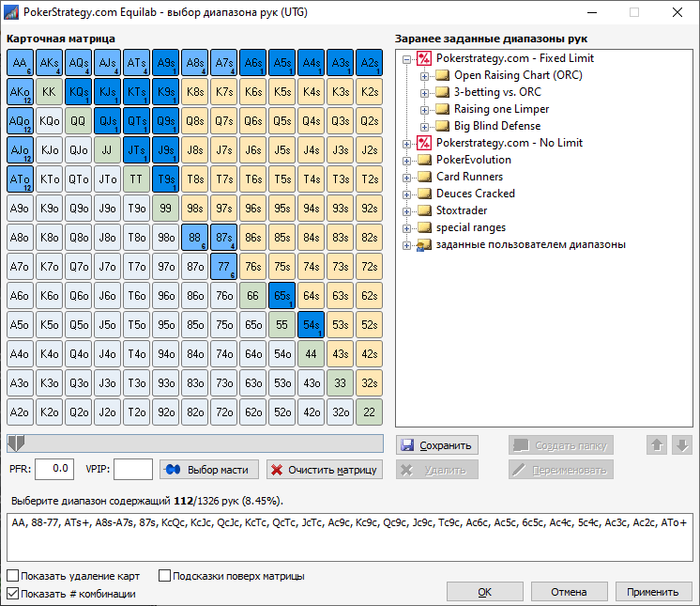Viewport: 700px width, 606px height.
Task: Click the Переименовать rename button
Action: pyautogui.click(x=561, y=470)
